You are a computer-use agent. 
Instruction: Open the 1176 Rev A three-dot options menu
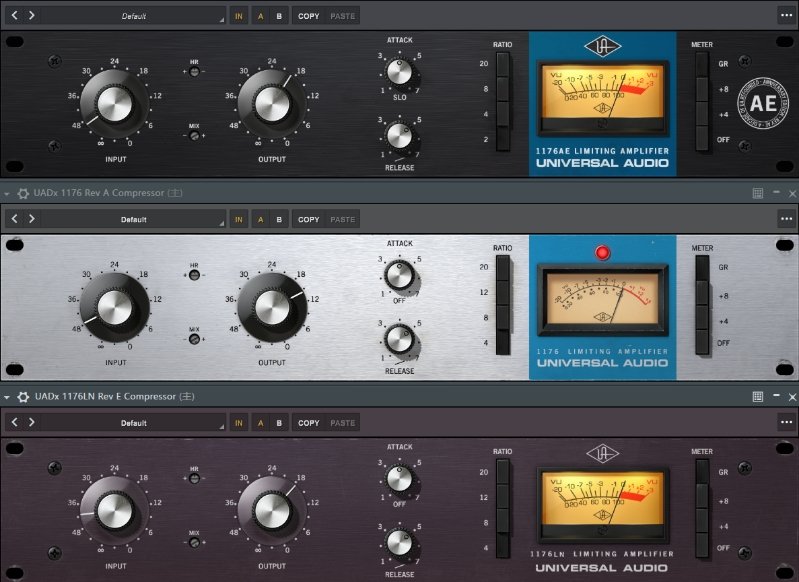tap(786, 219)
